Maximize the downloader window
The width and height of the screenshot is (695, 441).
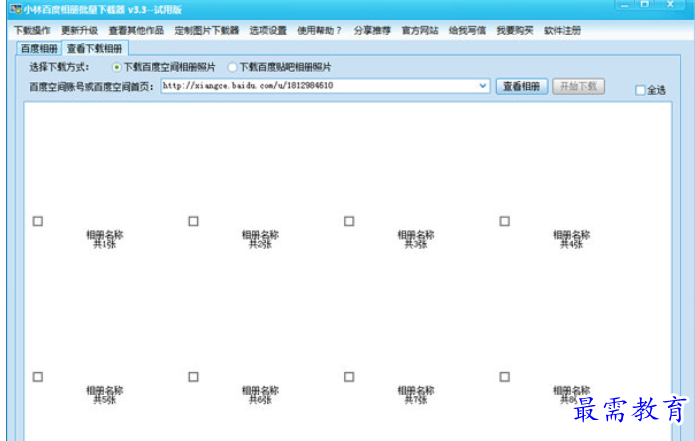click(x=645, y=4)
